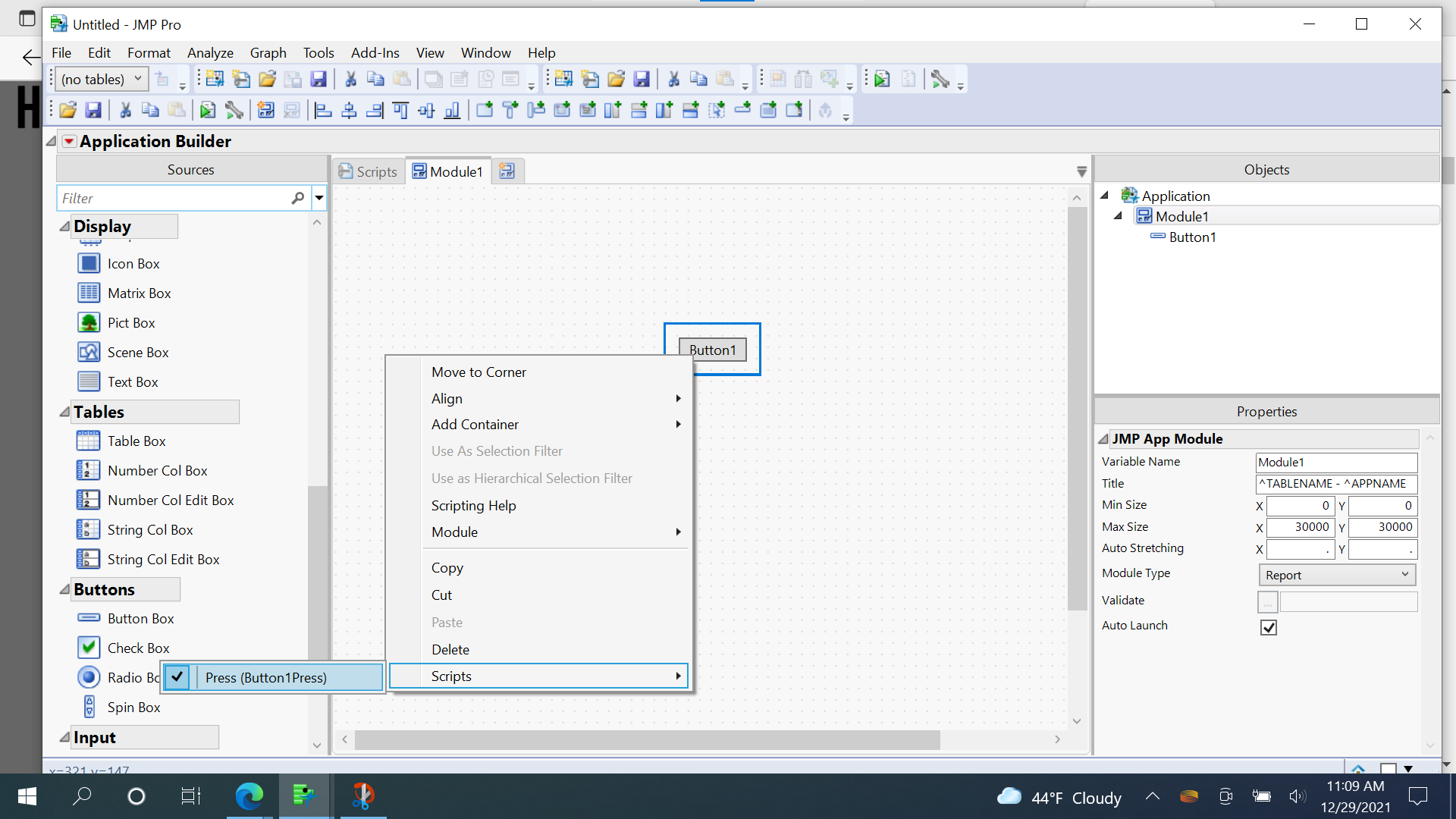Image resolution: width=1456 pixels, height=819 pixels.
Task: Click the align-top toolbar icon
Action: [x=401, y=110]
